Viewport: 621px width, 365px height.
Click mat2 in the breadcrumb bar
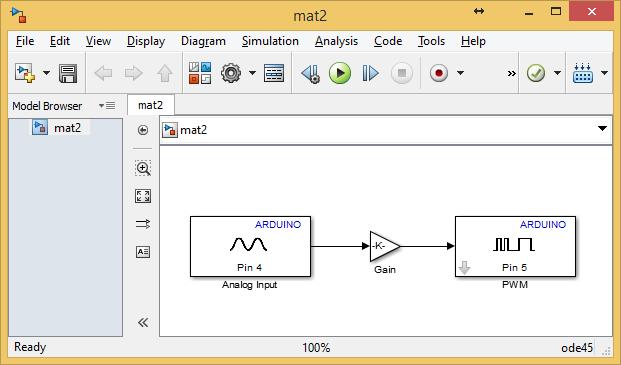click(x=194, y=130)
